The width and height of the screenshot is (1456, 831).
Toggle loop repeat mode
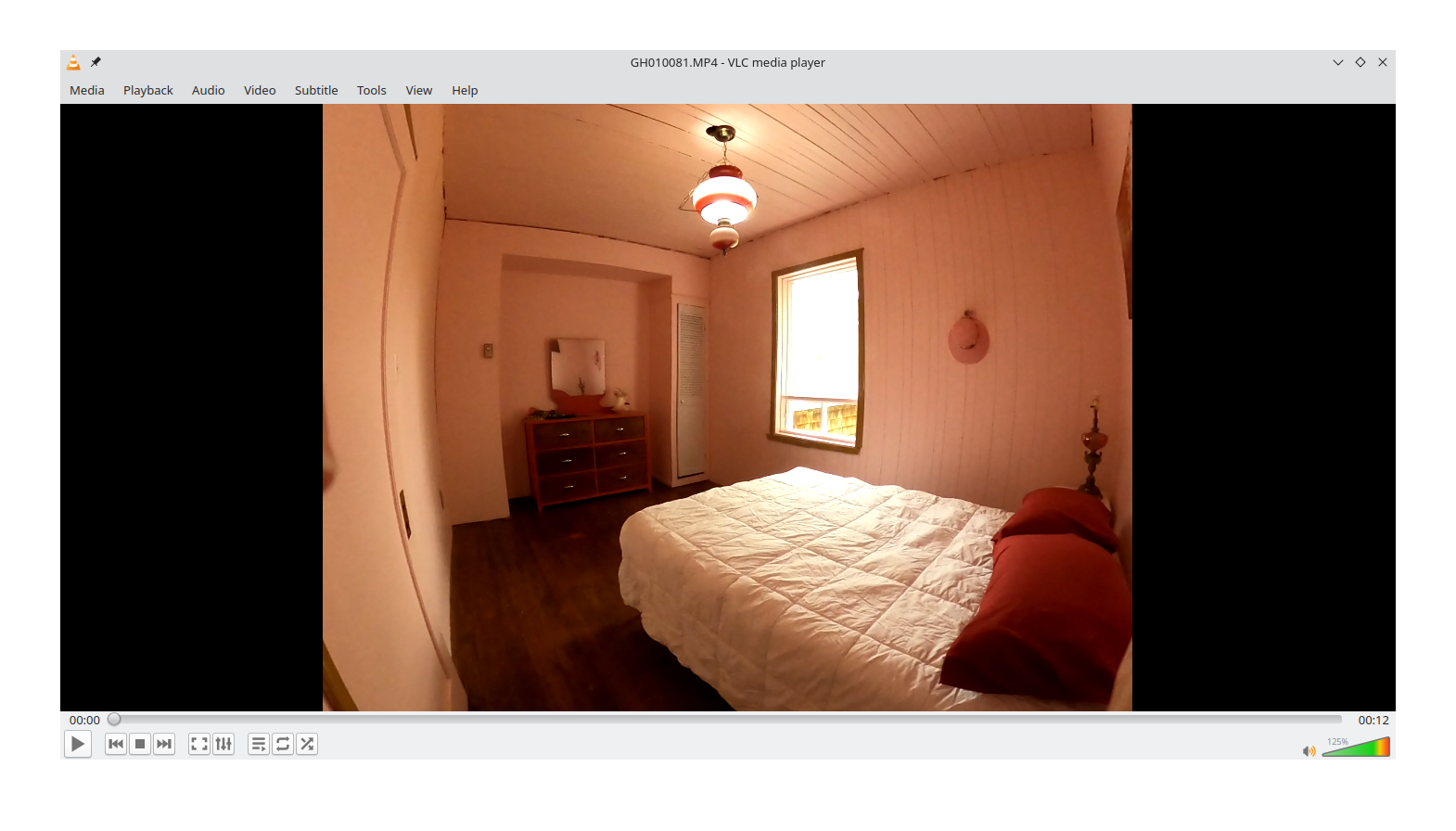[x=283, y=744]
